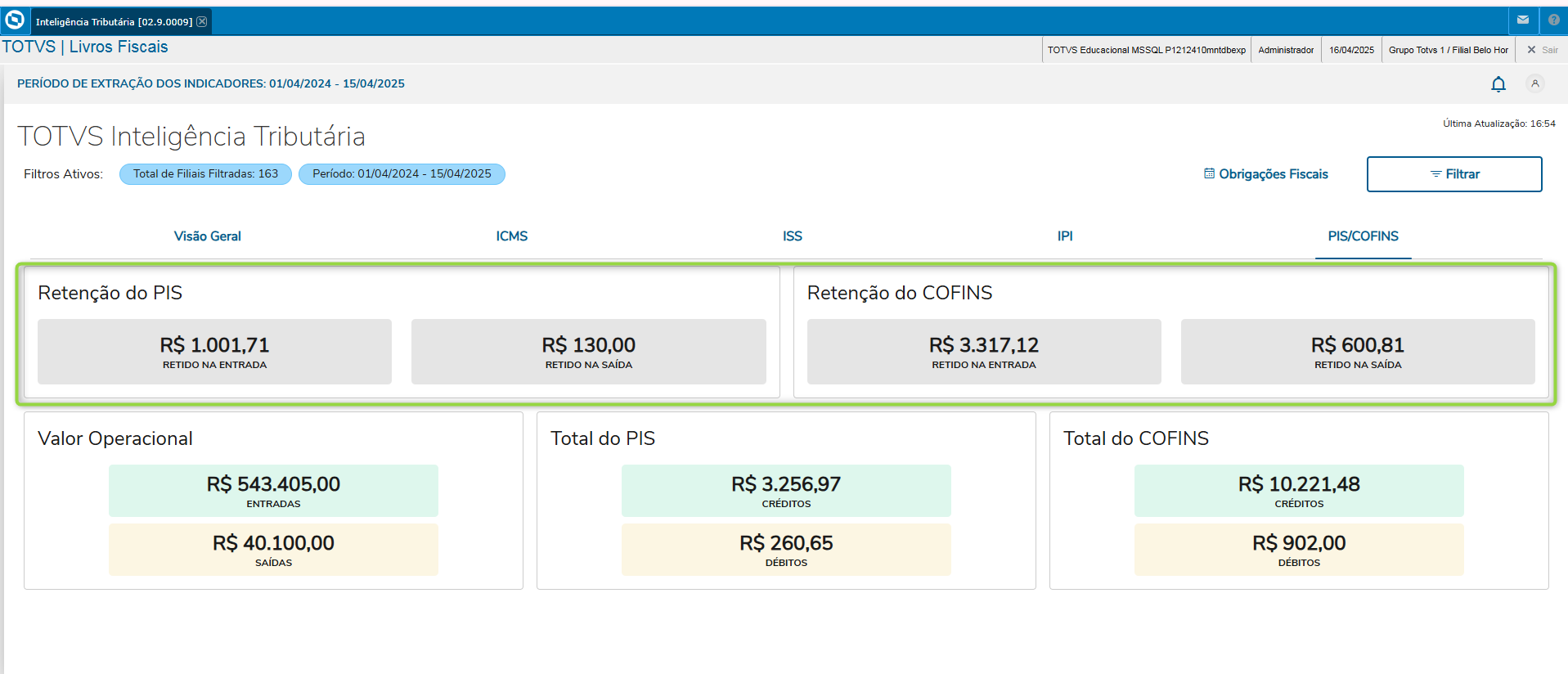Open Obrigações Fiscais link
The height and width of the screenshot is (674, 1568).
(x=1266, y=174)
